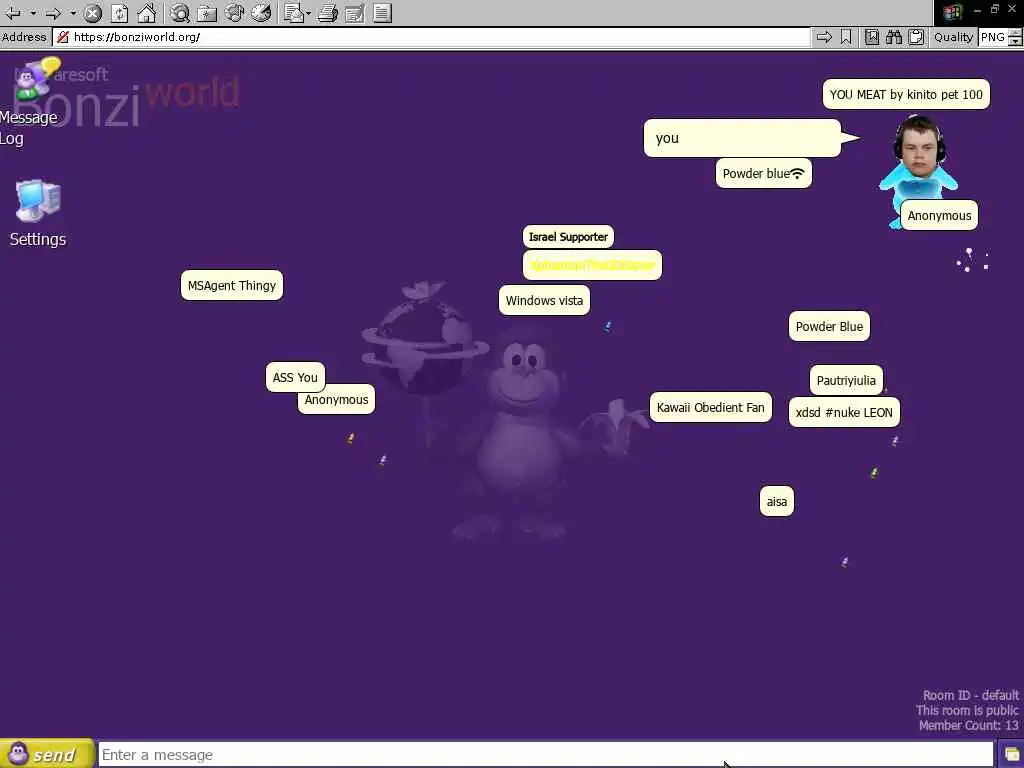
Task: Click the 'xdsd #nuke LEON' name tag
Action: tap(844, 413)
